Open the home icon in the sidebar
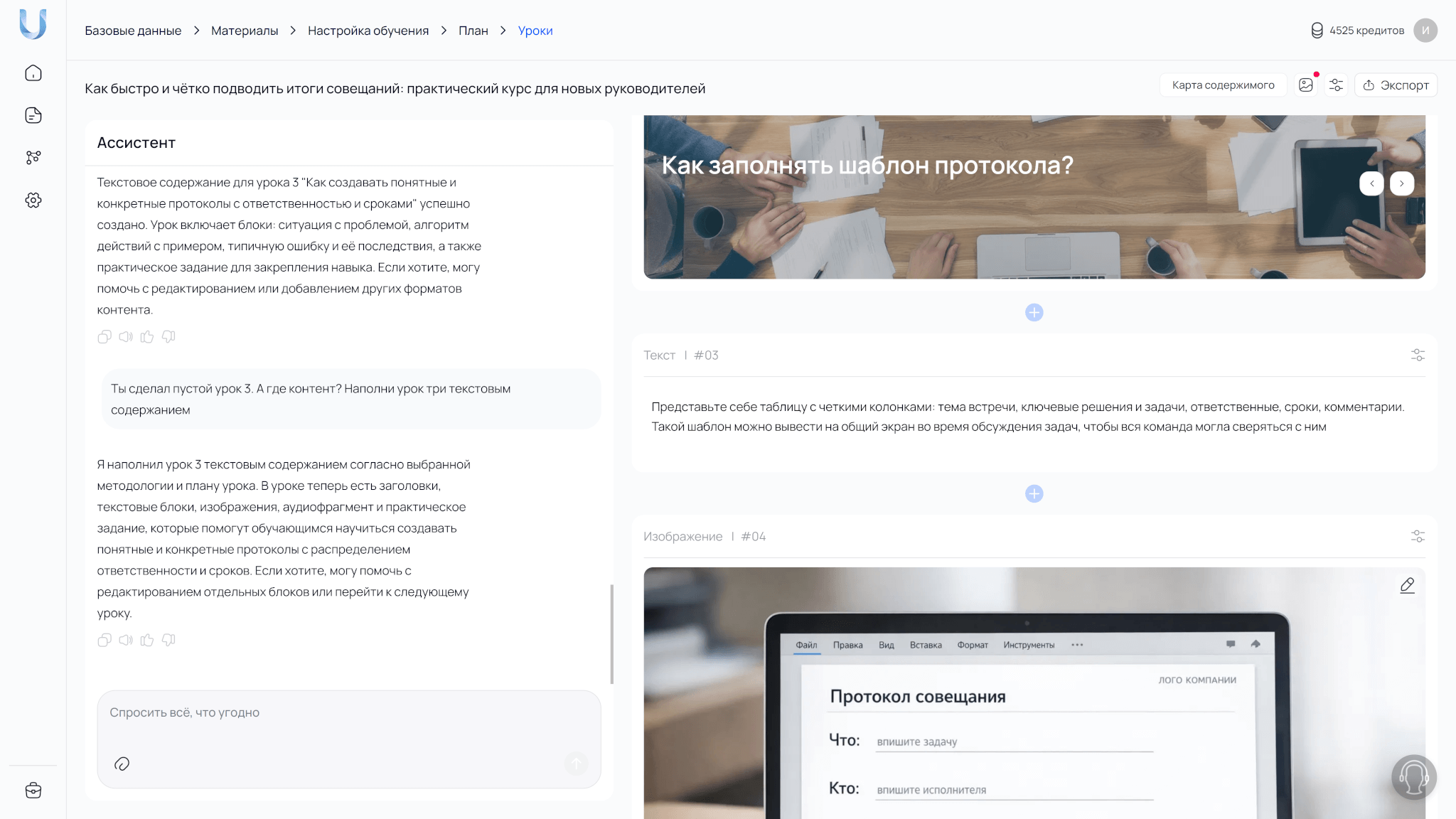1456x819 pixels. click(x=33, y=73)
